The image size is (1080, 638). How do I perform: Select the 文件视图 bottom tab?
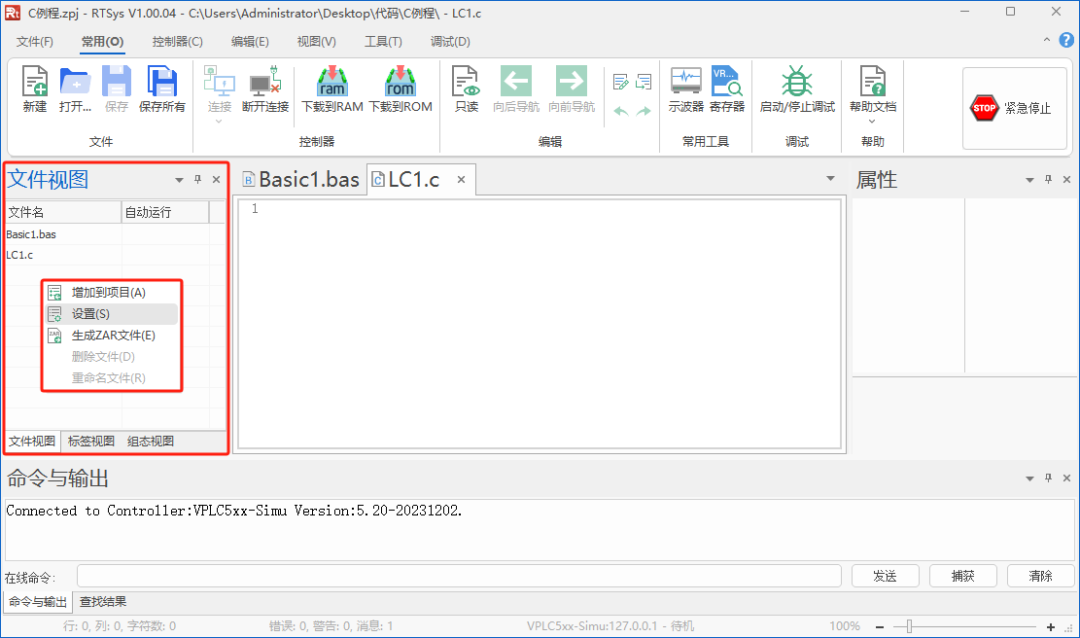(32, 441)
